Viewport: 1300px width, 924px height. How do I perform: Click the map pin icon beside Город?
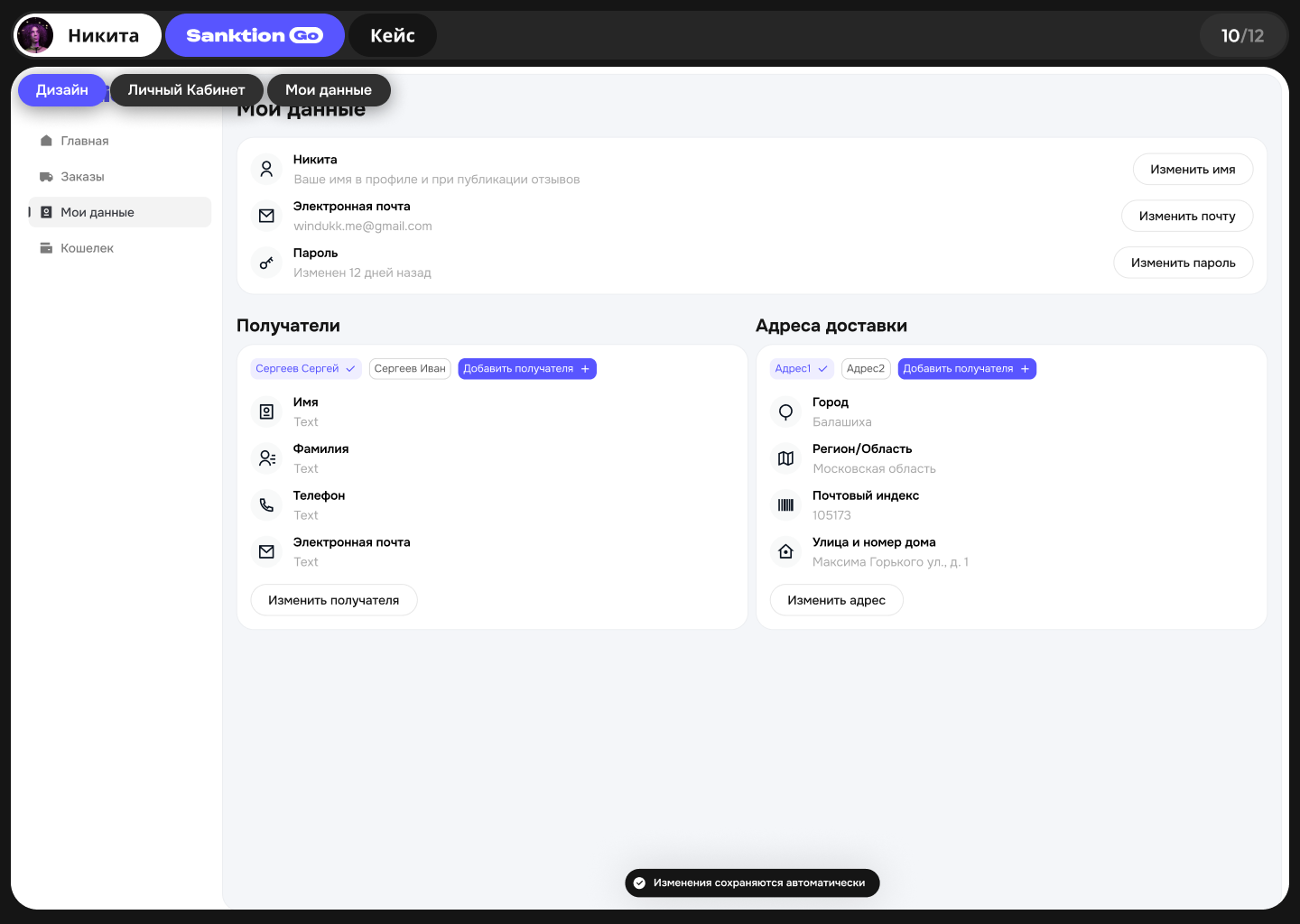[785, 411]
